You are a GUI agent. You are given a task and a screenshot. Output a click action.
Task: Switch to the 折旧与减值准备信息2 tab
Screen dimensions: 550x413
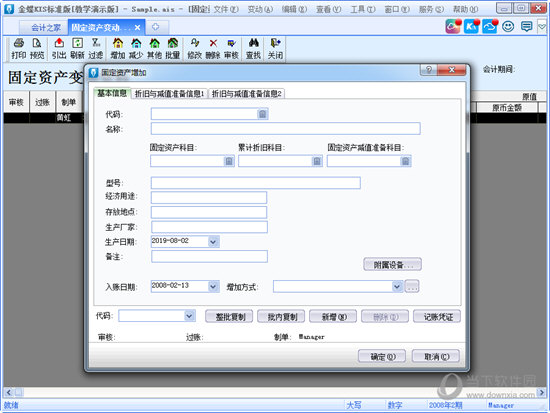pos(247,94)
